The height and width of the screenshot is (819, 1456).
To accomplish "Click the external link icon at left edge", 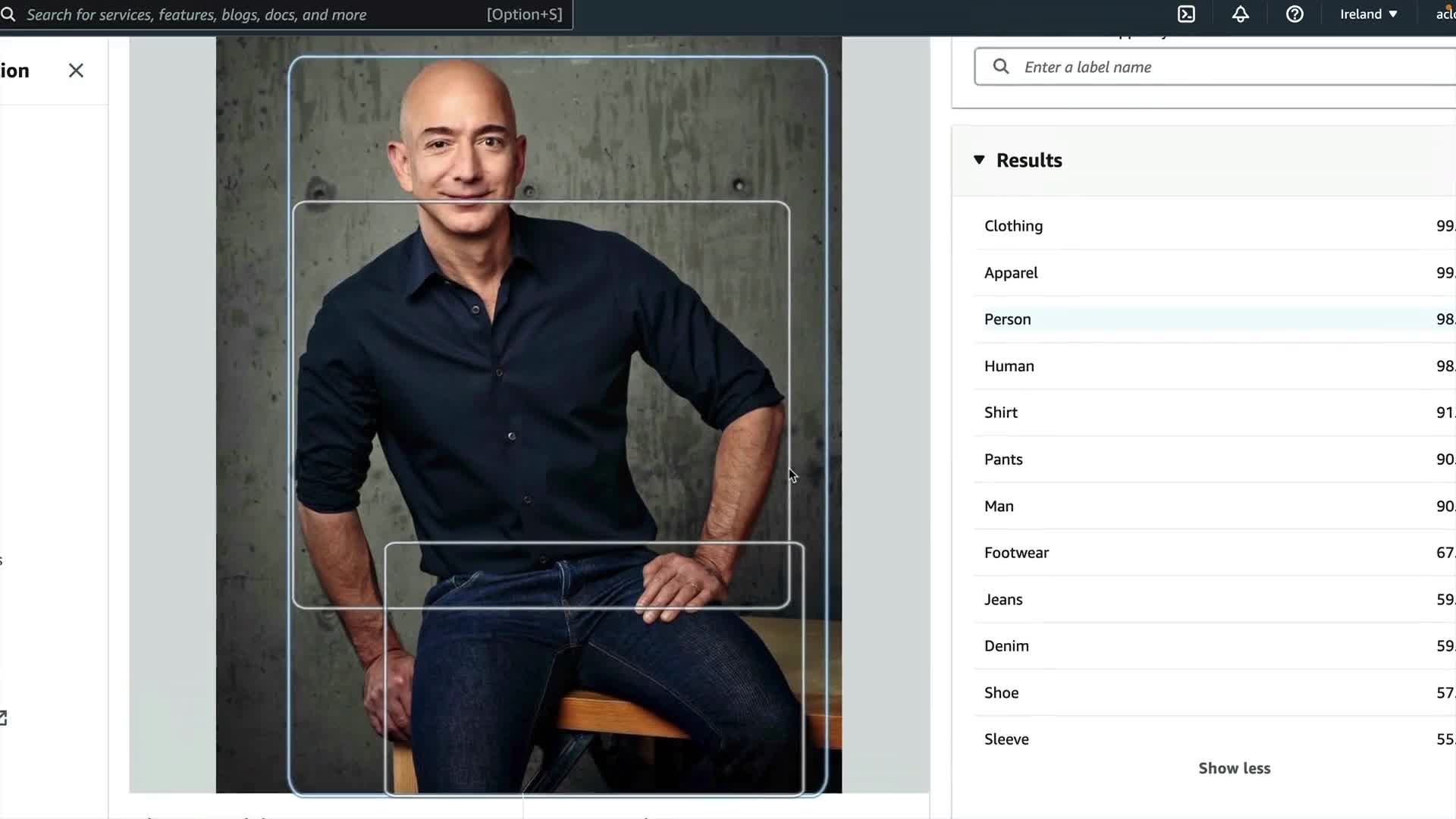I will (3, 717).
